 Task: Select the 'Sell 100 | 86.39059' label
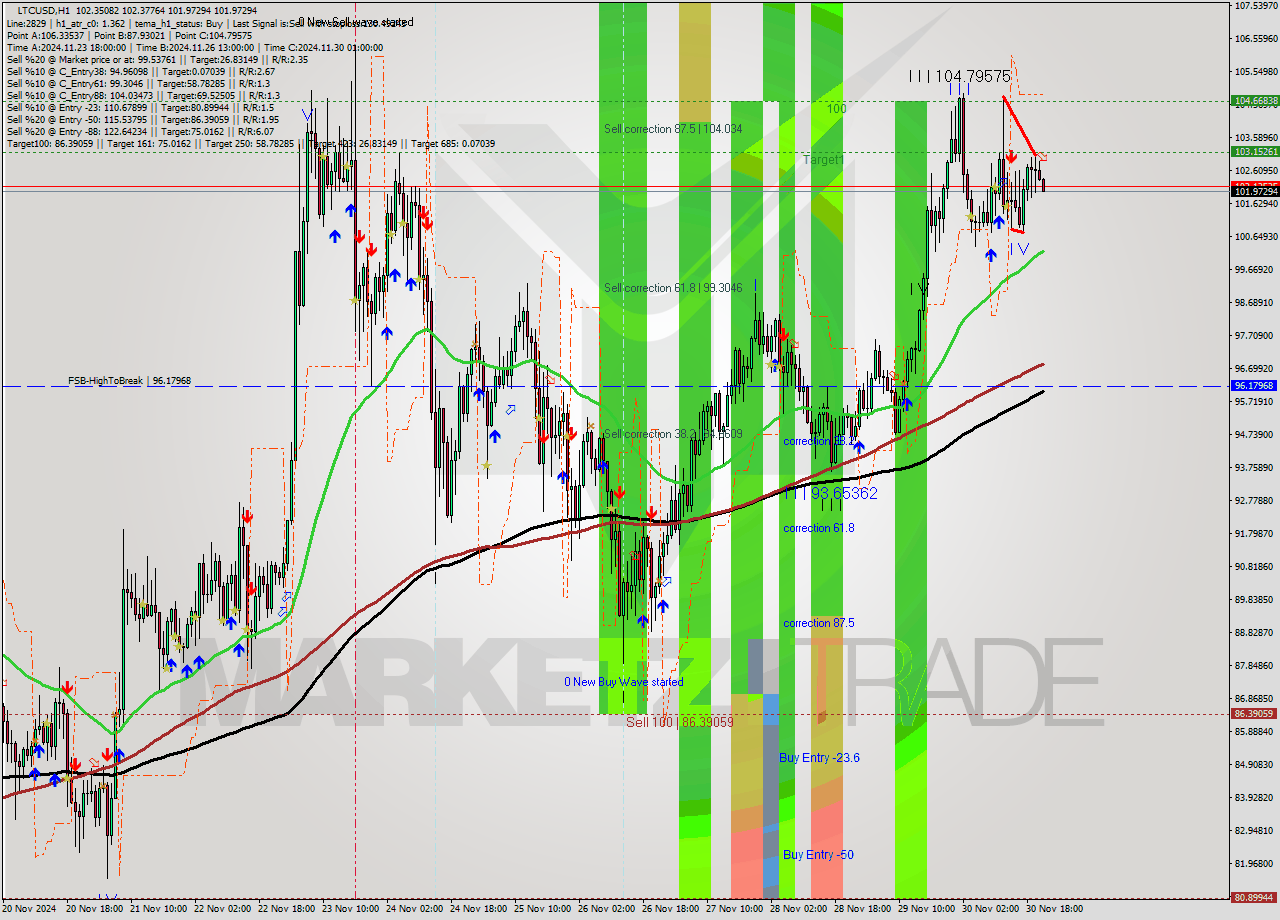pos(680,721)
